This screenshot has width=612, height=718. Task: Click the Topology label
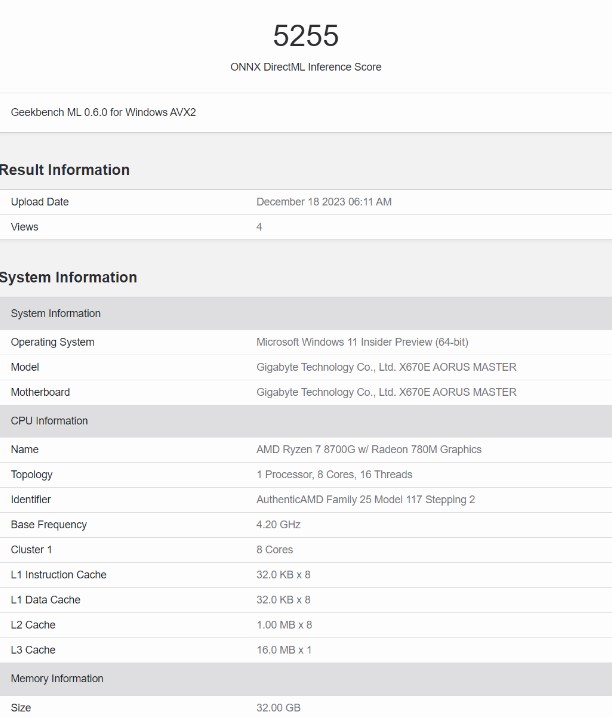tap(32, 474)
